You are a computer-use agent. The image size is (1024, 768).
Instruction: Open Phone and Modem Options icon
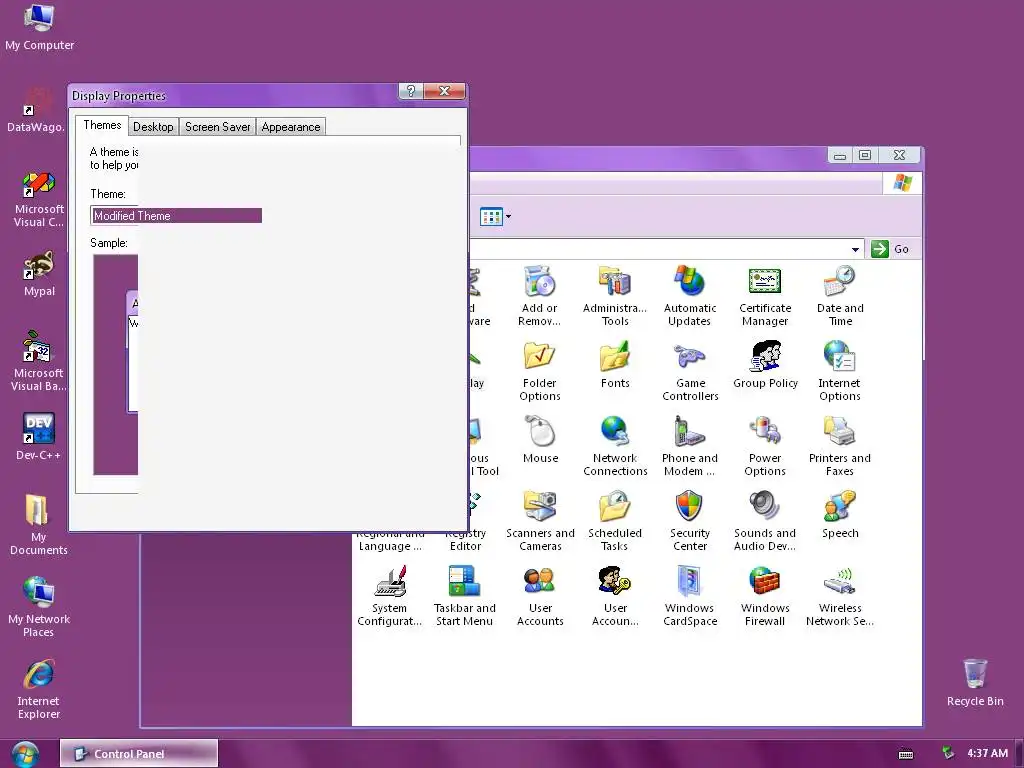tap(690, 445)
